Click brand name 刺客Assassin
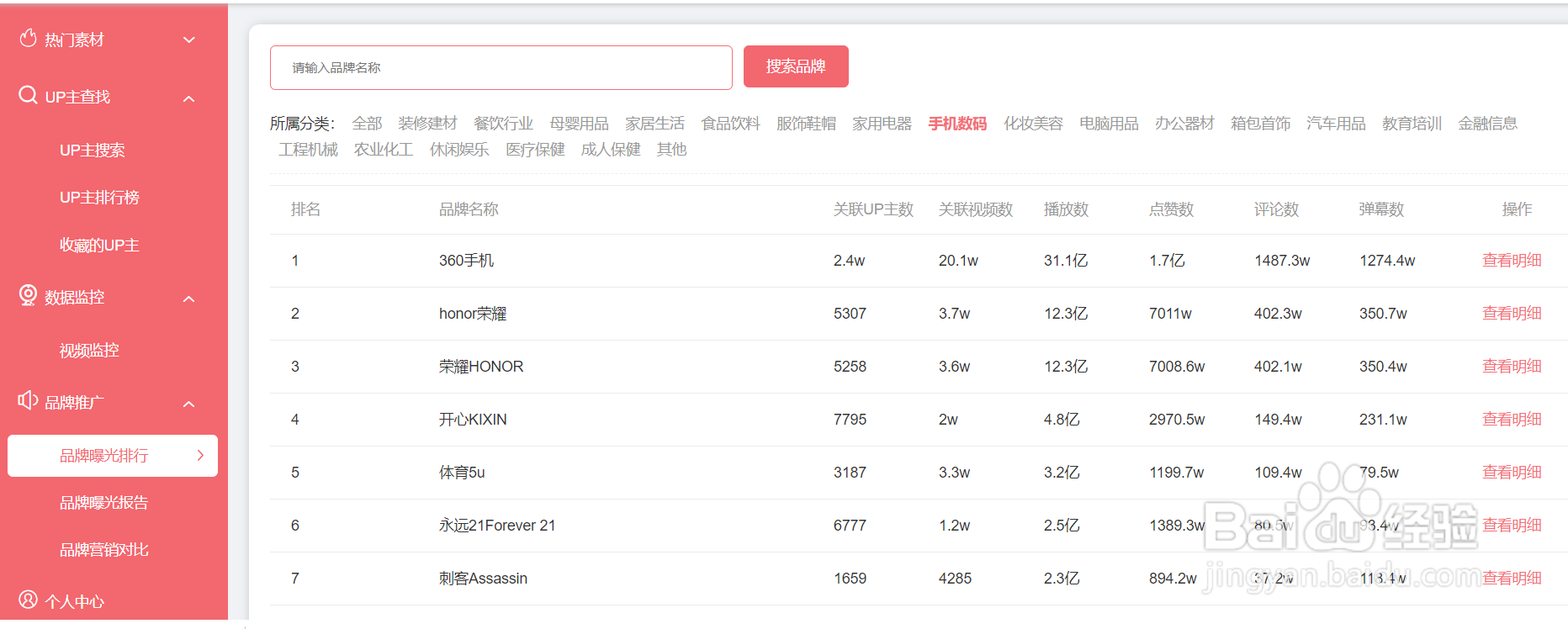The height and width of the screenshot is (629, 1568). click(x=483, y=579)
